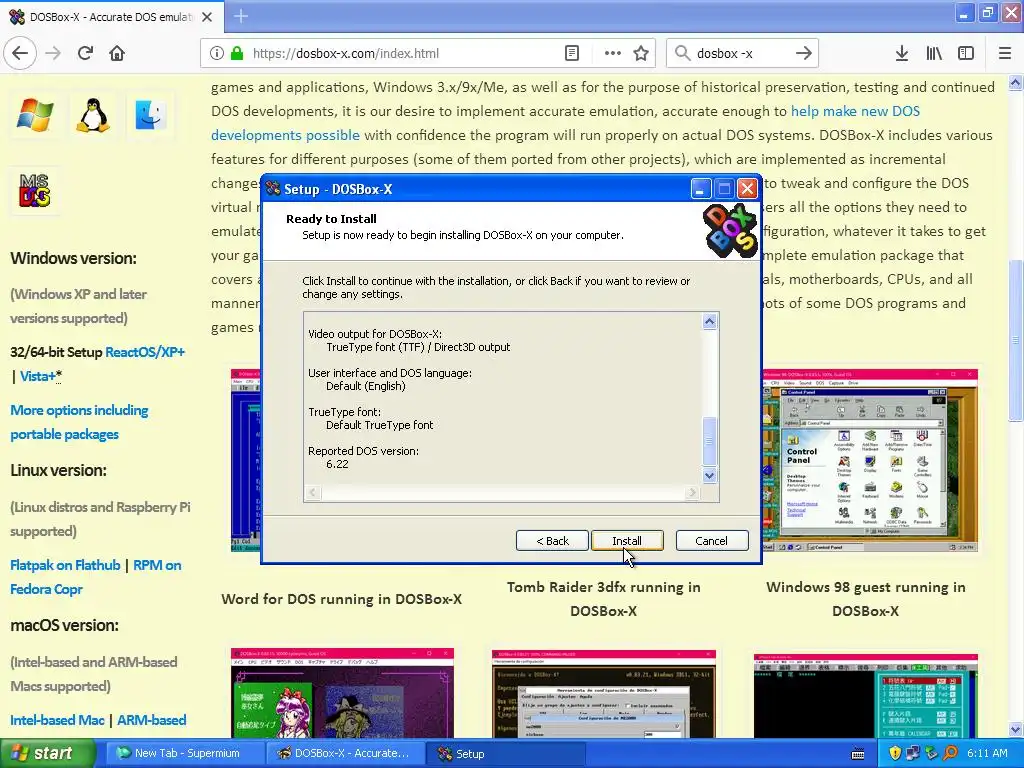Viewport: 1024px width, 768px height.
Task: Click the green padlock security icon
Action: pyautogui.click(x=237, y=53)
